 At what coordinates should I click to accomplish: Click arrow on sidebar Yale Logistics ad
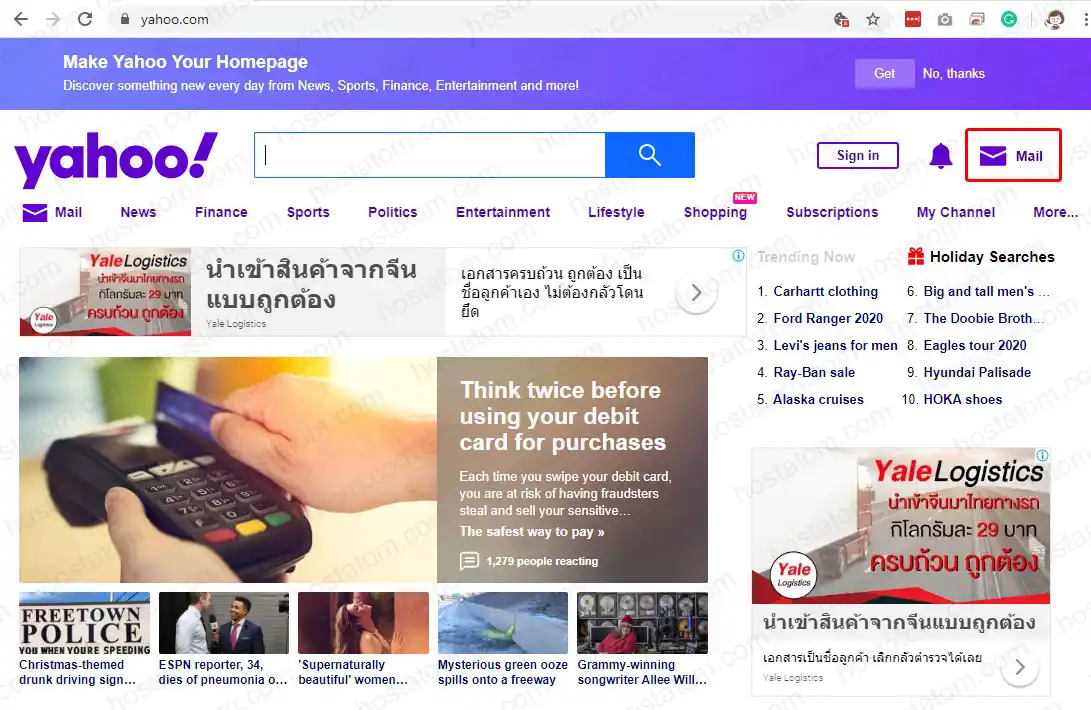[x=1019, y=667]
